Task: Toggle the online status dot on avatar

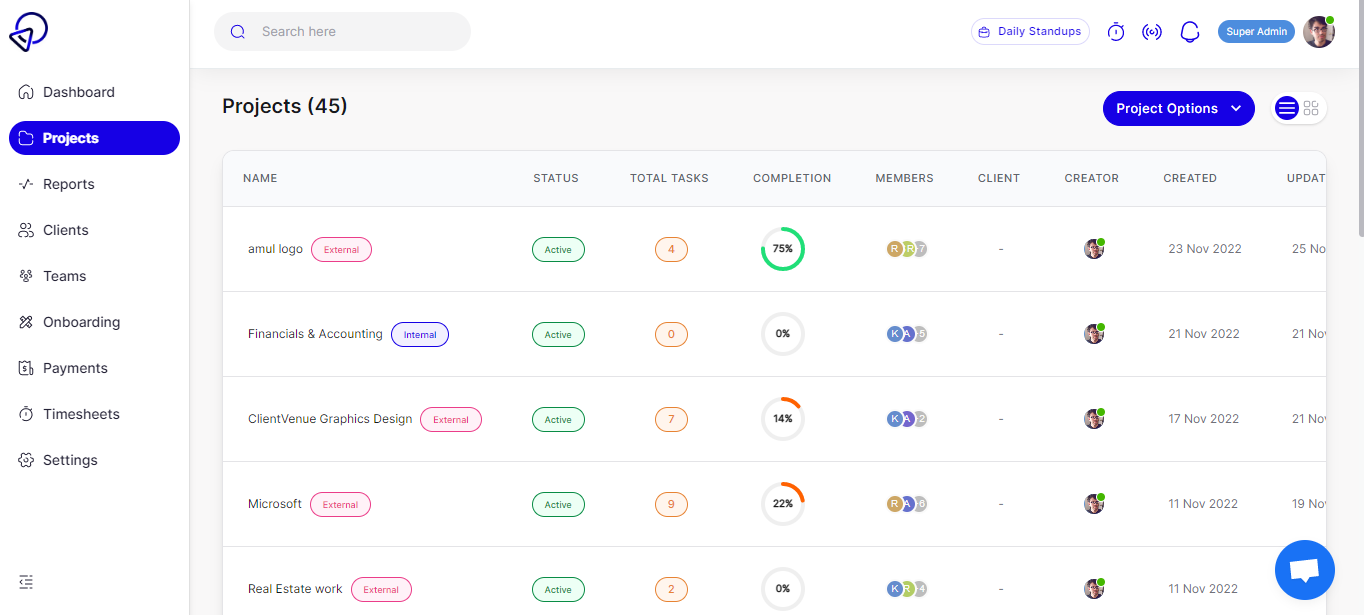Action: [x=1329, y=18]
